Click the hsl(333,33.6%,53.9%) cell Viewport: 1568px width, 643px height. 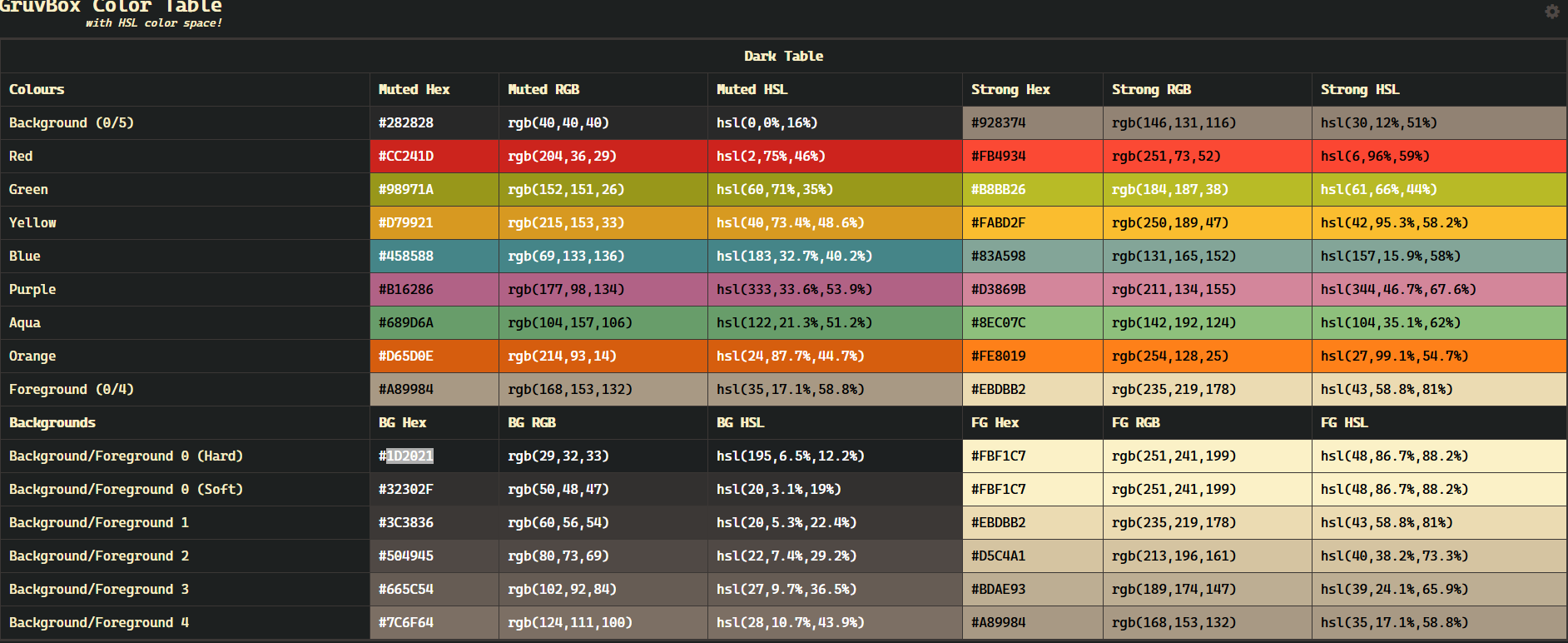(x=835, y=289)
